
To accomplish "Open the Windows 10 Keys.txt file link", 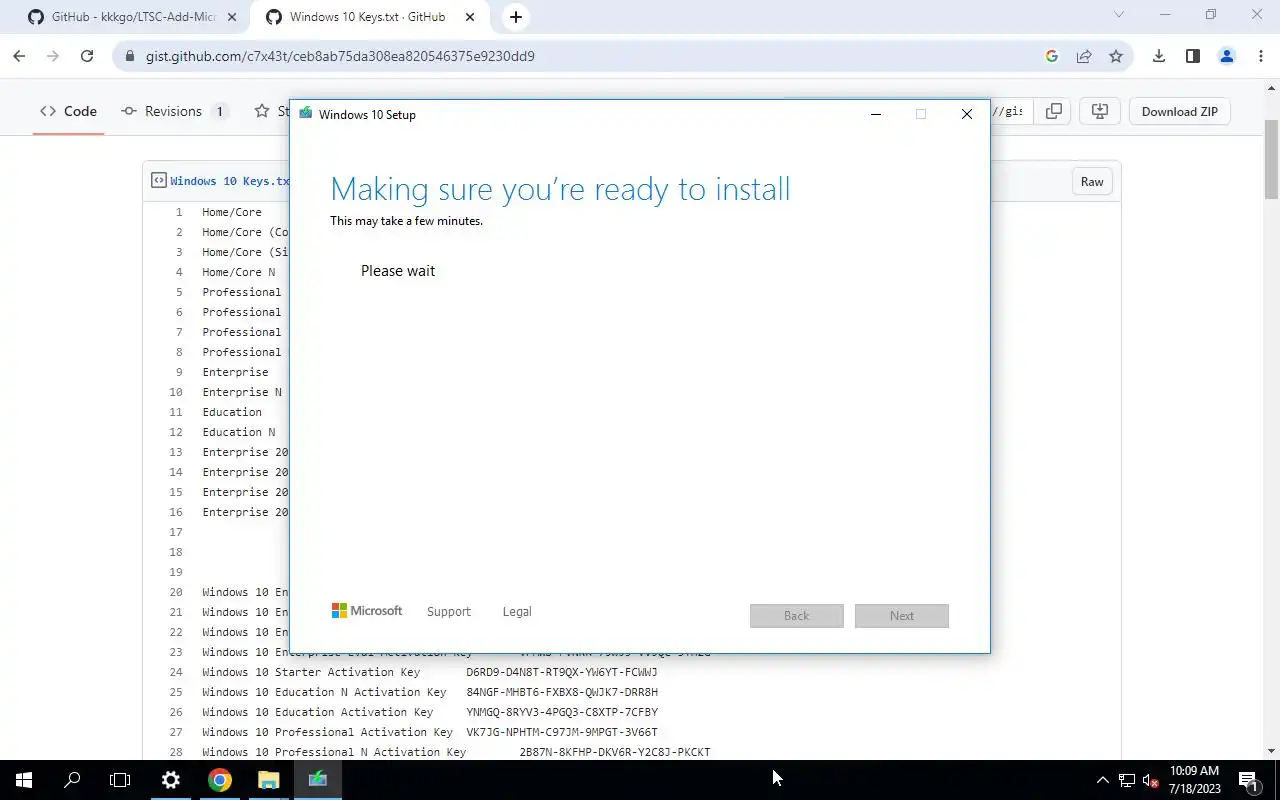I will pyautogui.click(x=230, y=181).
